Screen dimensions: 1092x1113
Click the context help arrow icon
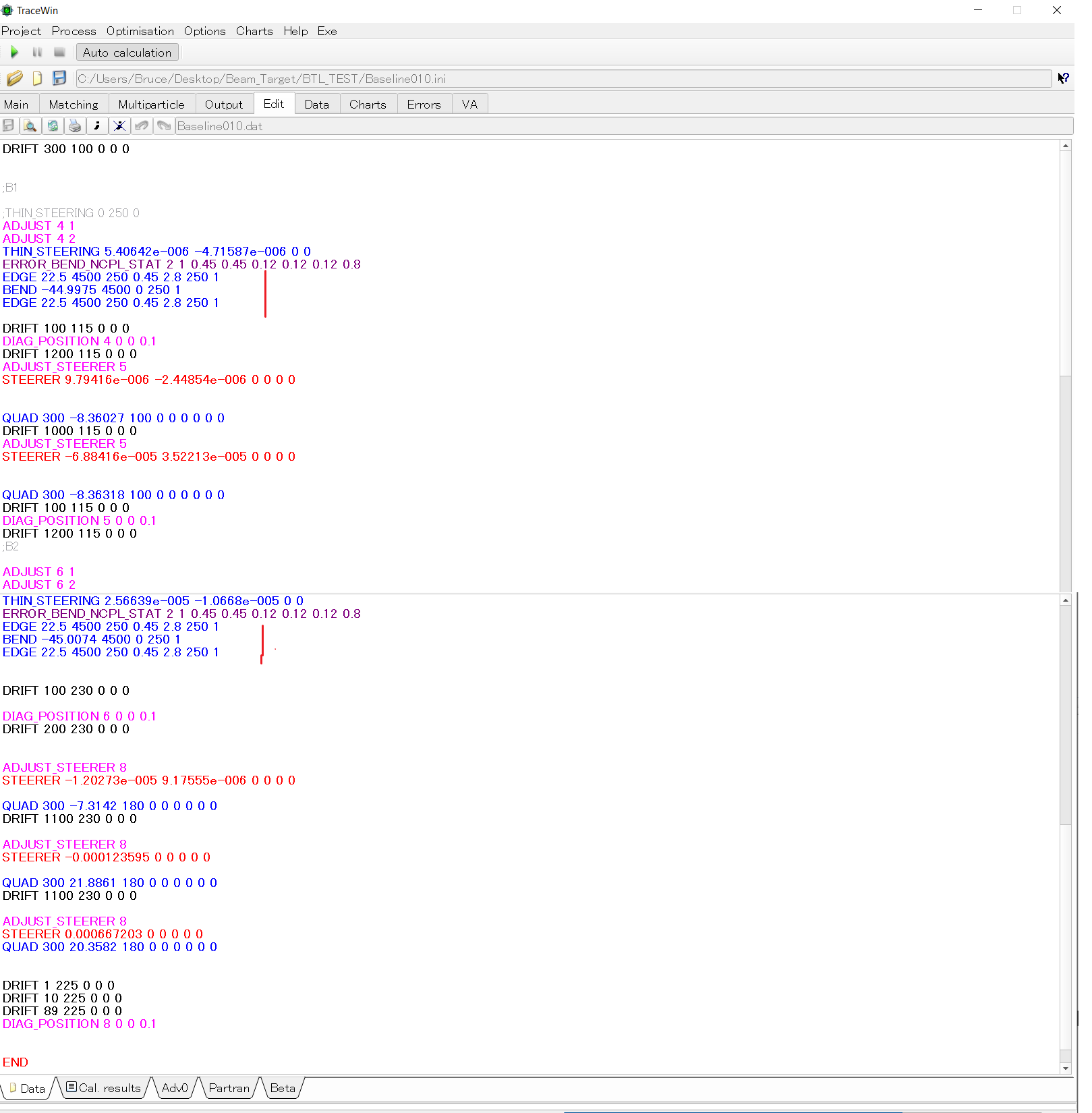1063,78
